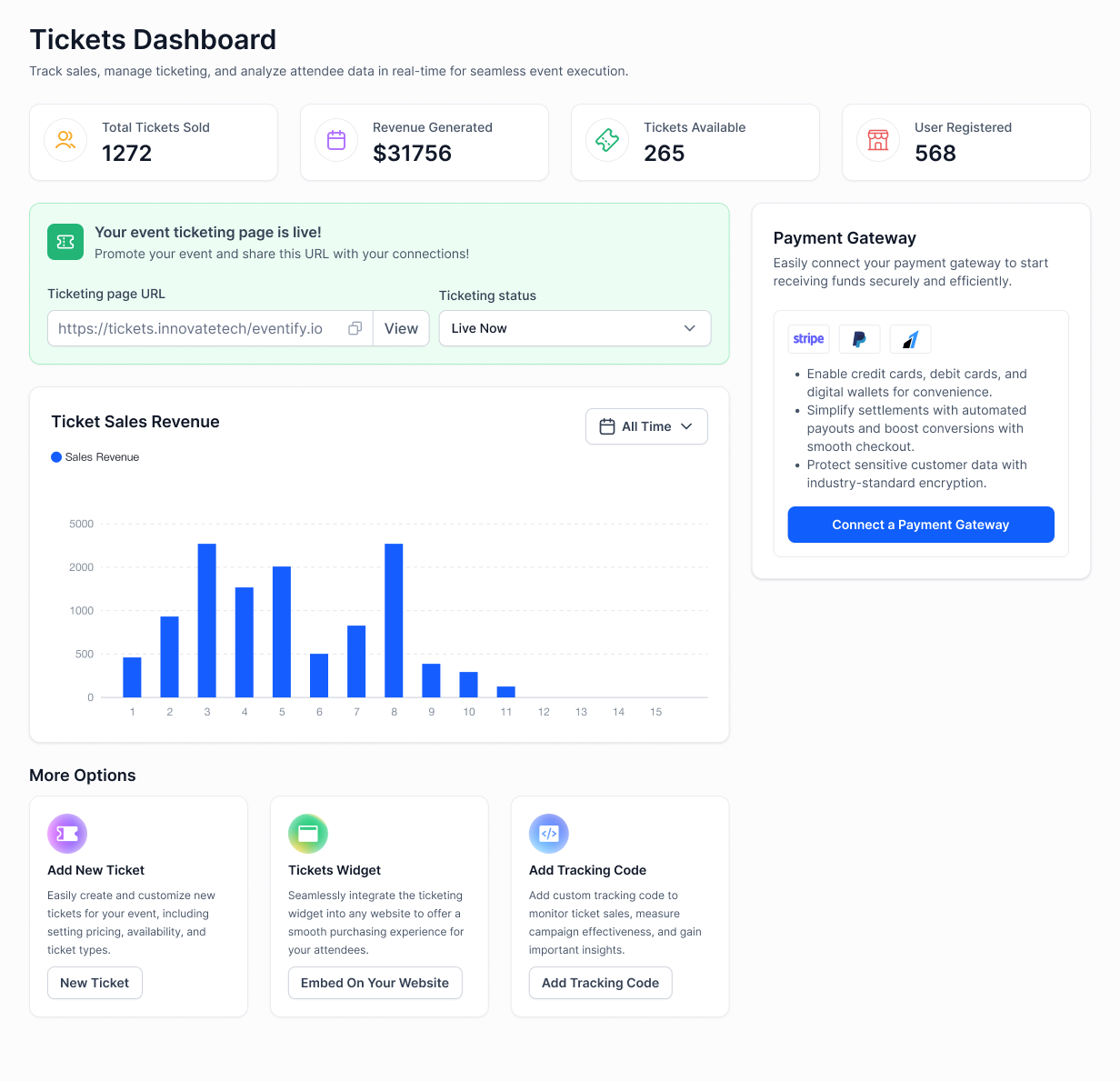Toggle the Sales Revenue legend dot
Screen dimensions: 1120x1081
point(56,457)
